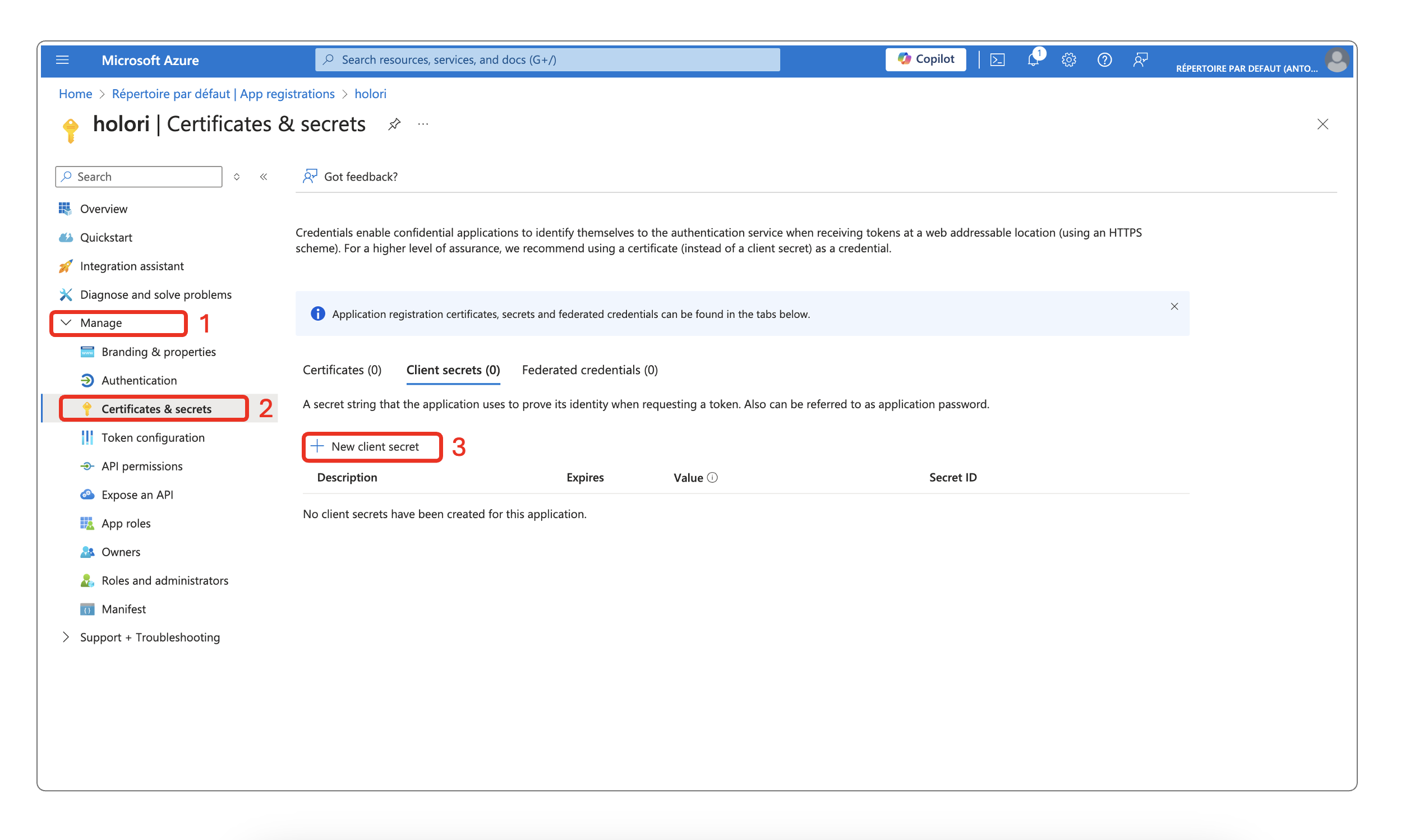This screenshot has width=1401, height=840.
Task: Select the Client secrets (0) tab
Action: click(453, 370)
